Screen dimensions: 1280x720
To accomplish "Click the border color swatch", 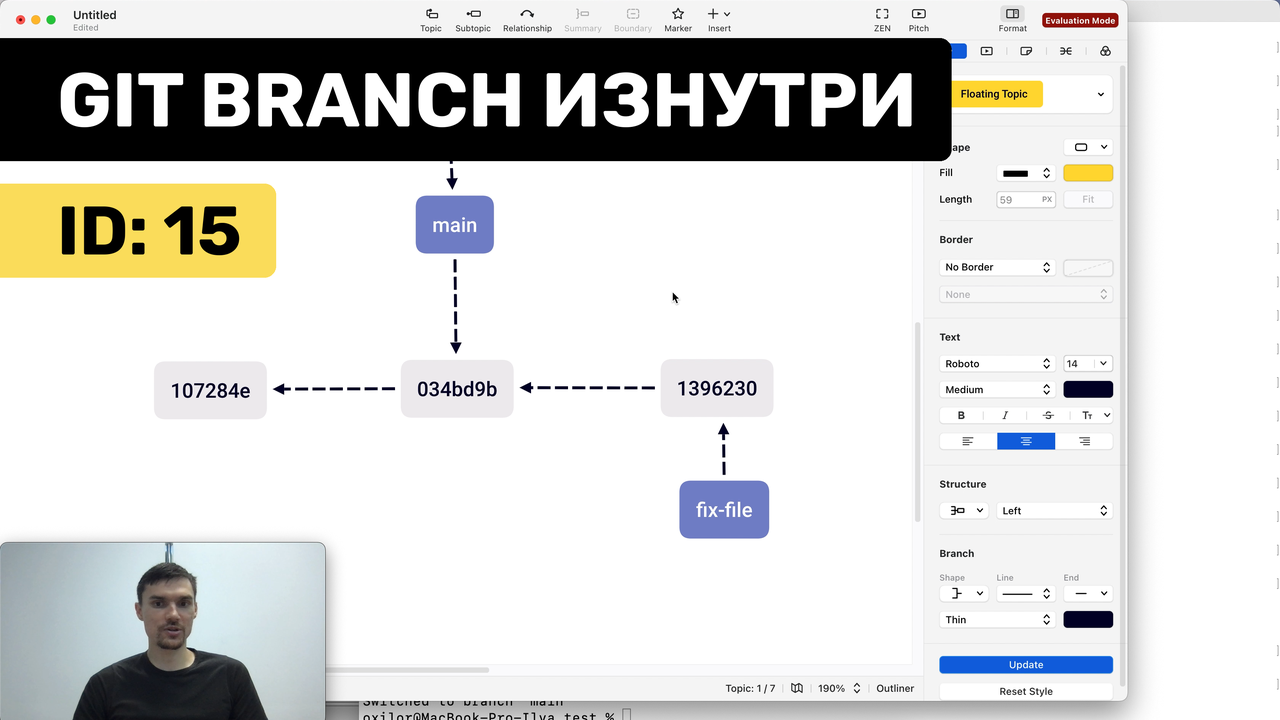I will tap(1088, 267).
